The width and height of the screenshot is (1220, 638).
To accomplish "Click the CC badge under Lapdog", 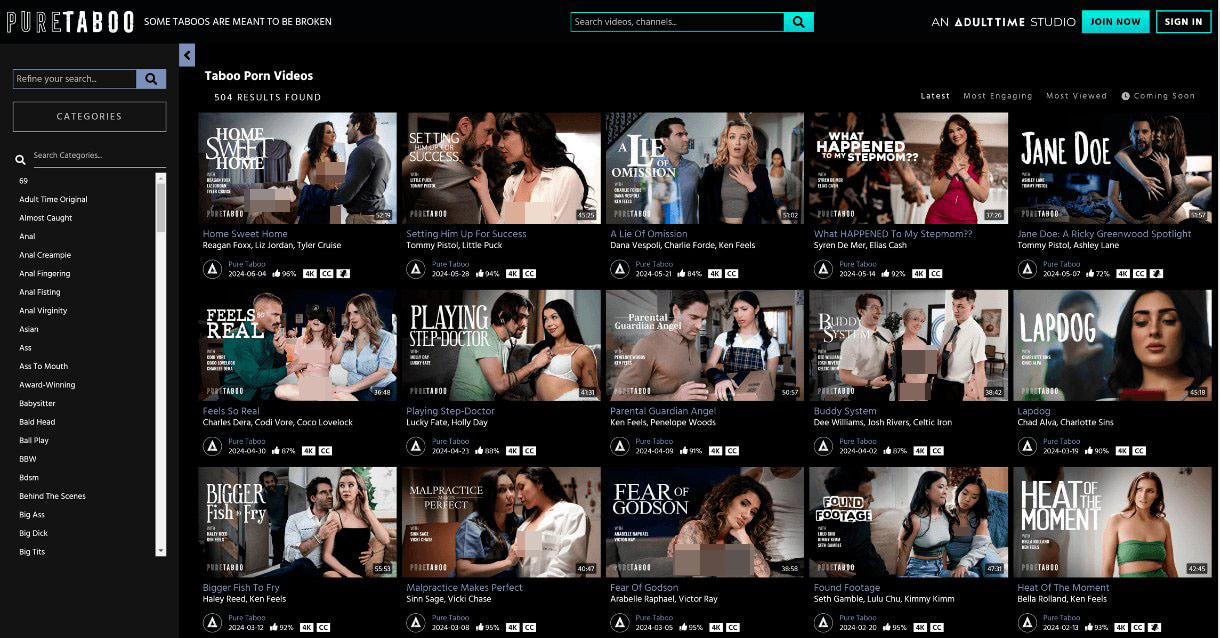I will (1140, 451).
